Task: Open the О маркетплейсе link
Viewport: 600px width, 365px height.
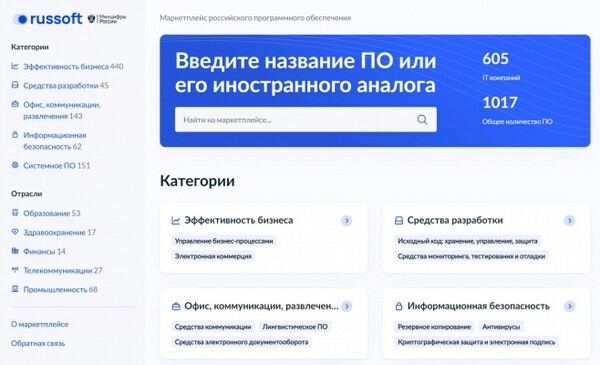Action: [x=40, y=324]
